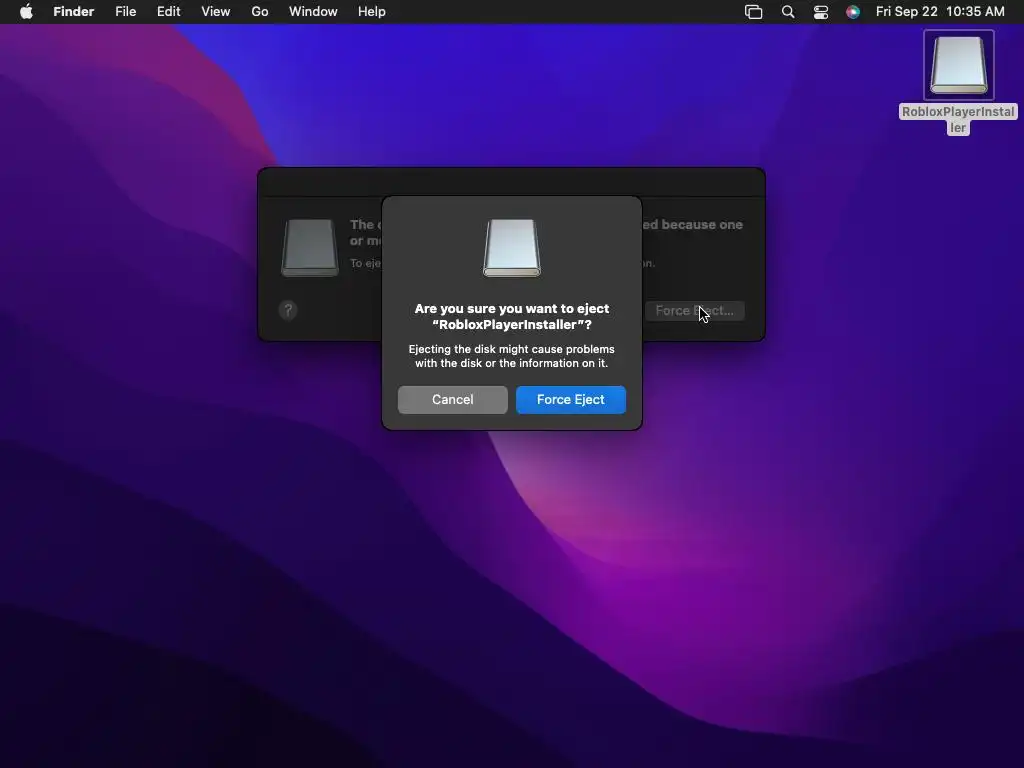The height and width of the screenshot is (768, 1024).
Task: Confirm with the blue Force Eject button
Action: [x=571, y=400]
